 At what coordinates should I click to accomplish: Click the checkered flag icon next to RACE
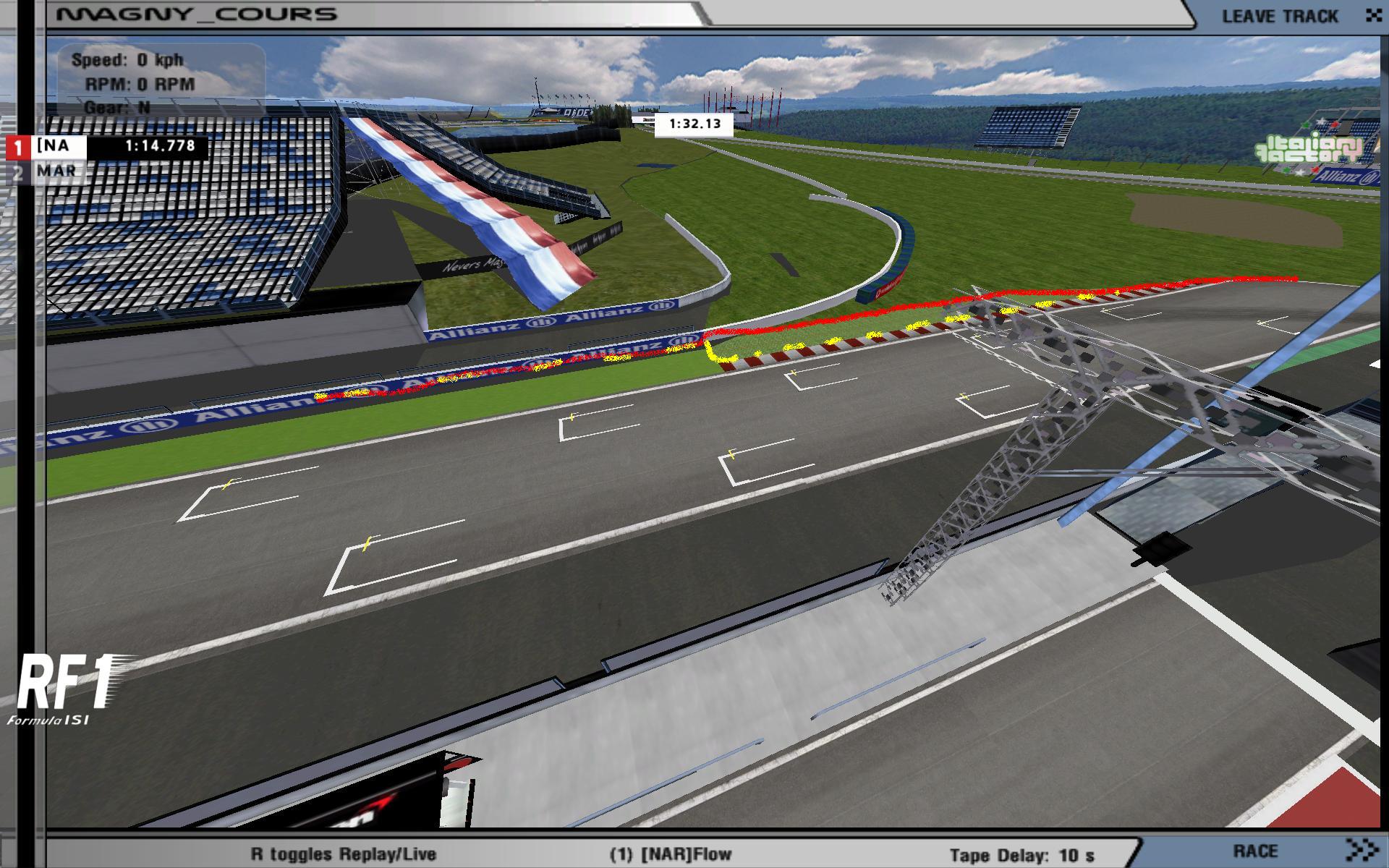pyautogui.click(x=1362, y=850)
